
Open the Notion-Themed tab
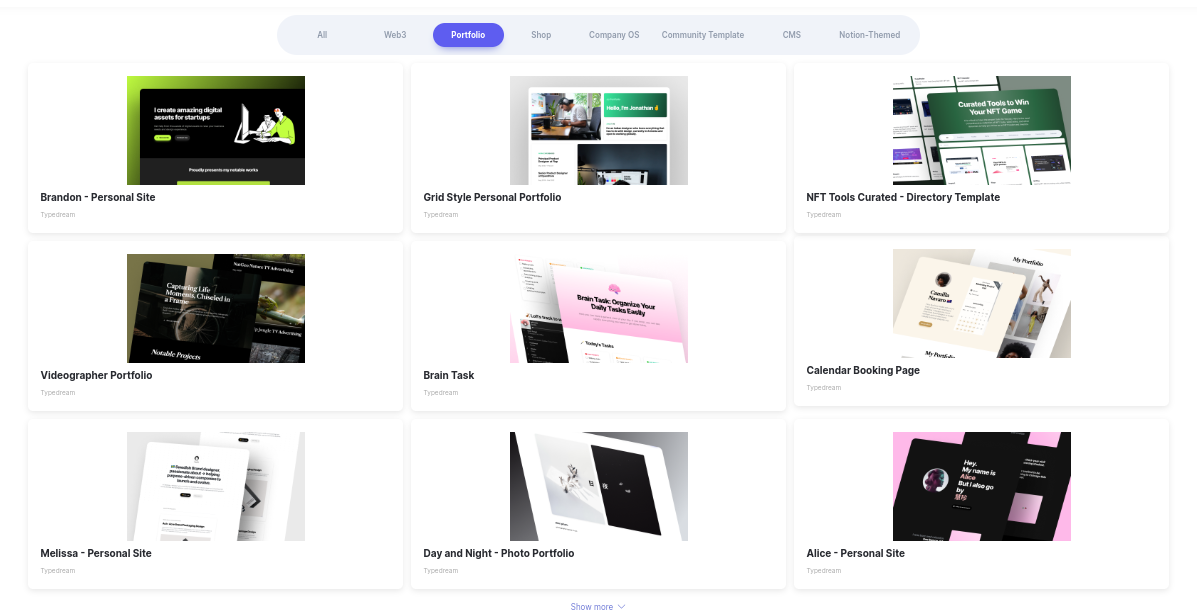[x=869, y=35]
